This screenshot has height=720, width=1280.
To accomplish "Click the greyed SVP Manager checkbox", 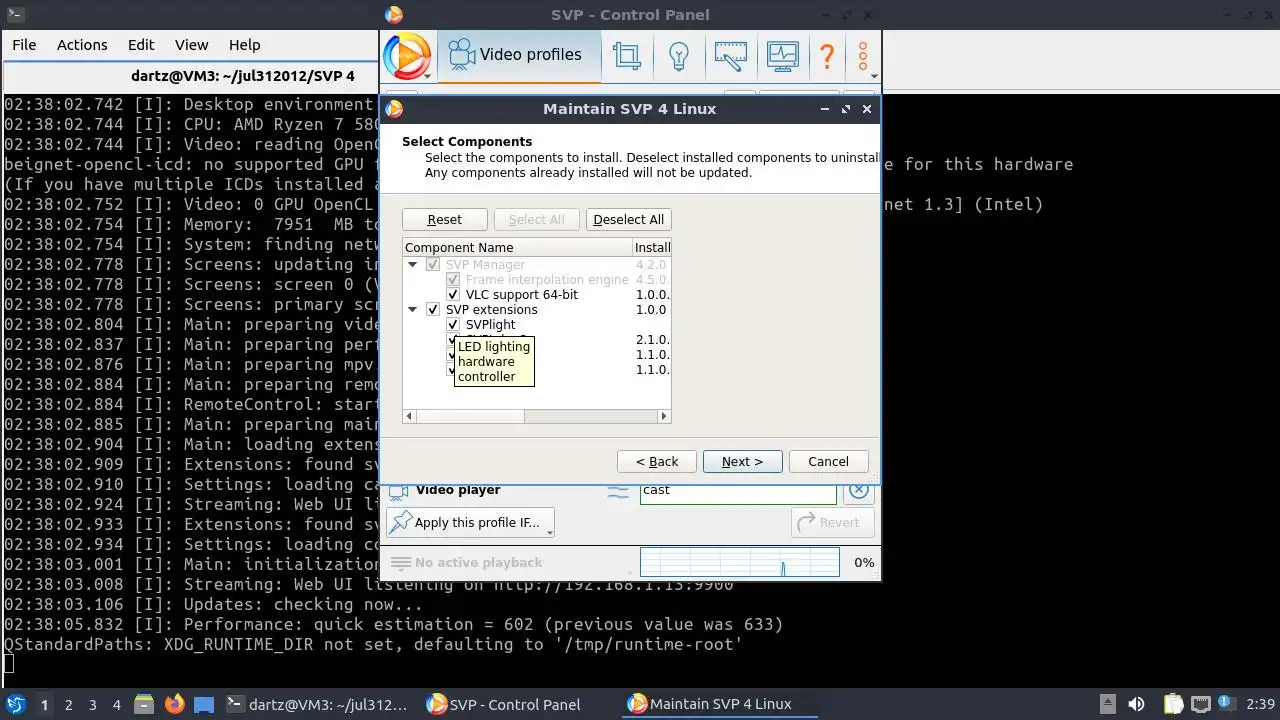I will [x=433, y=265].
